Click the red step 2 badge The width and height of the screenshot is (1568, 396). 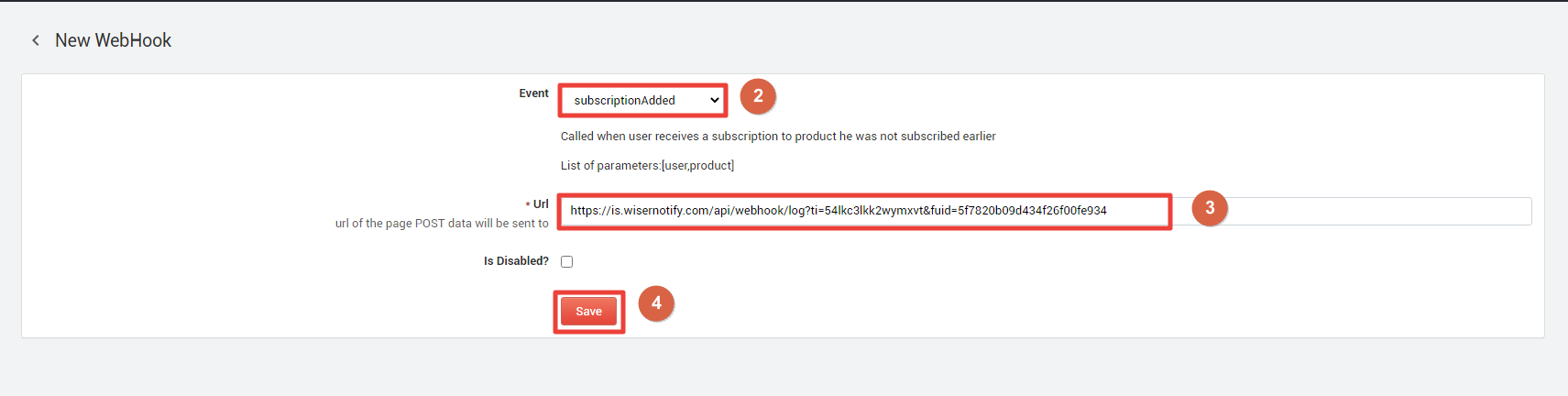click(x=758, y=96)
